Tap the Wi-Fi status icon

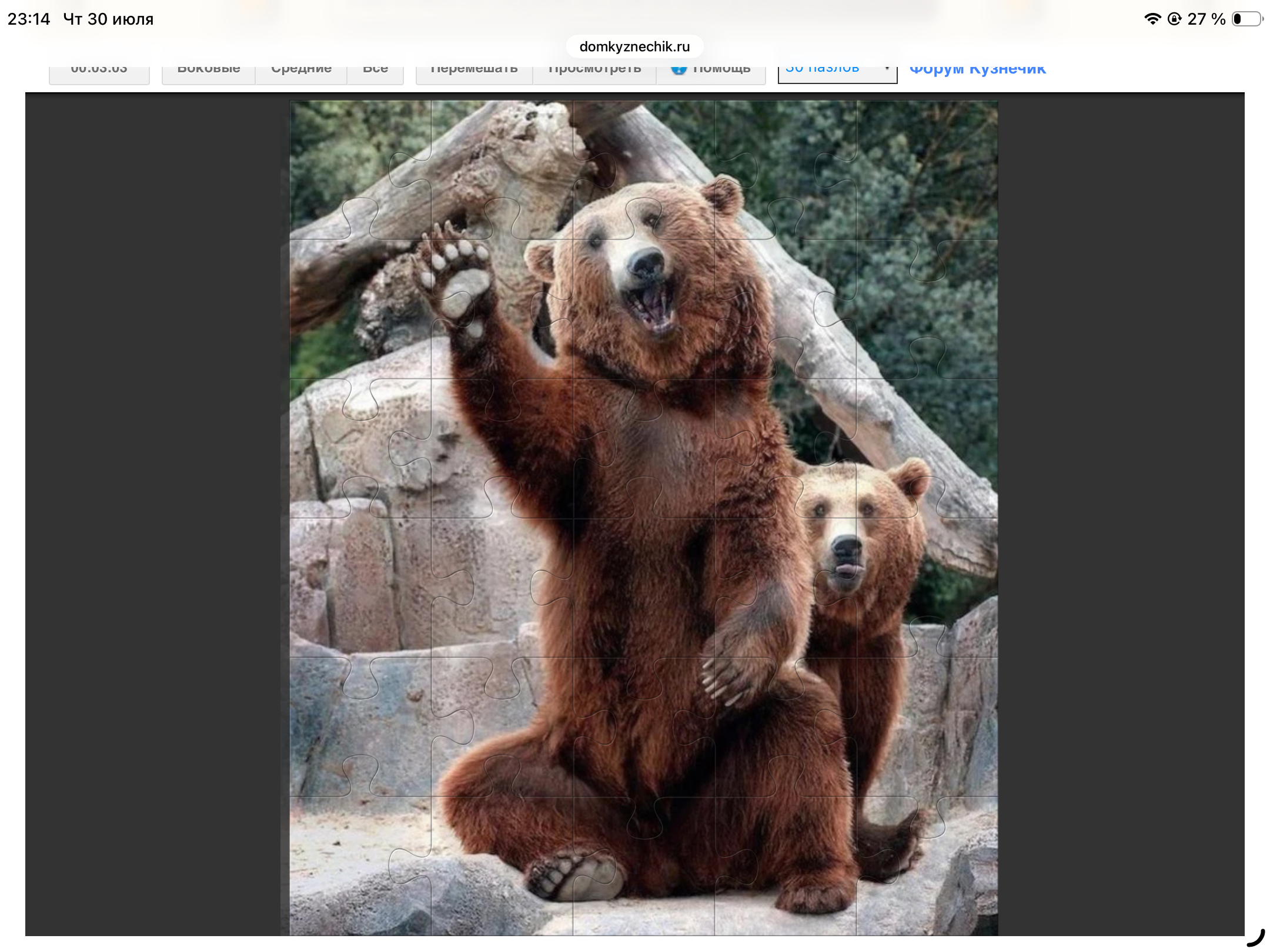pos(1152,19)
